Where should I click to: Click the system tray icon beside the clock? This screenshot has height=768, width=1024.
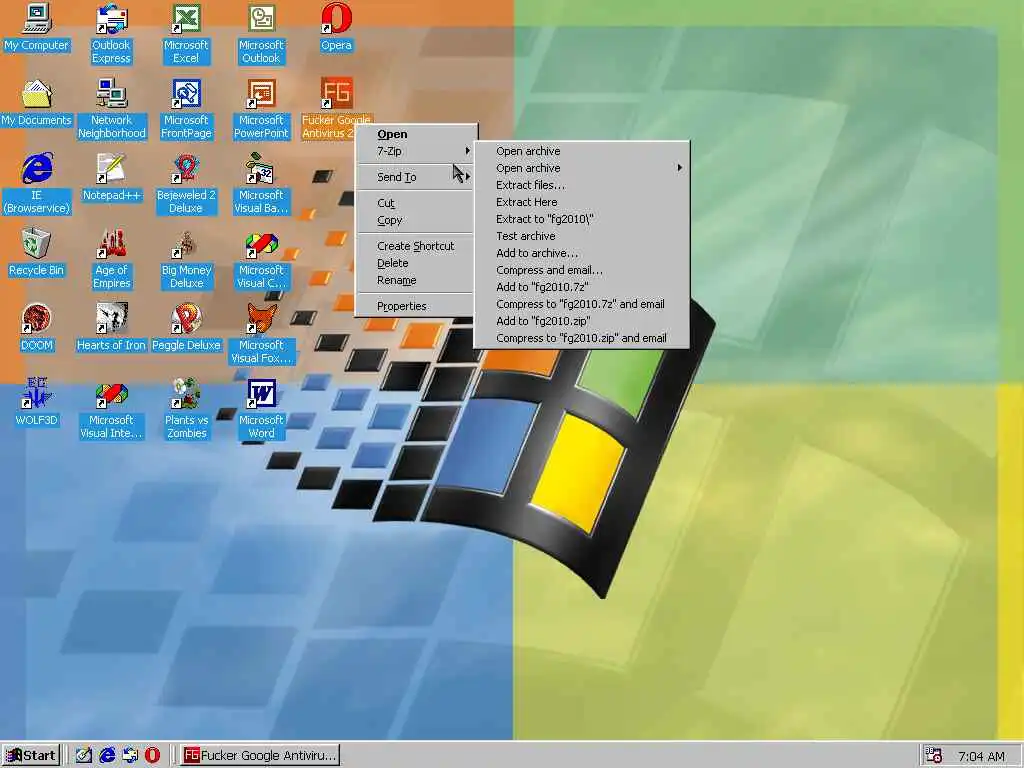coord(934,756)
